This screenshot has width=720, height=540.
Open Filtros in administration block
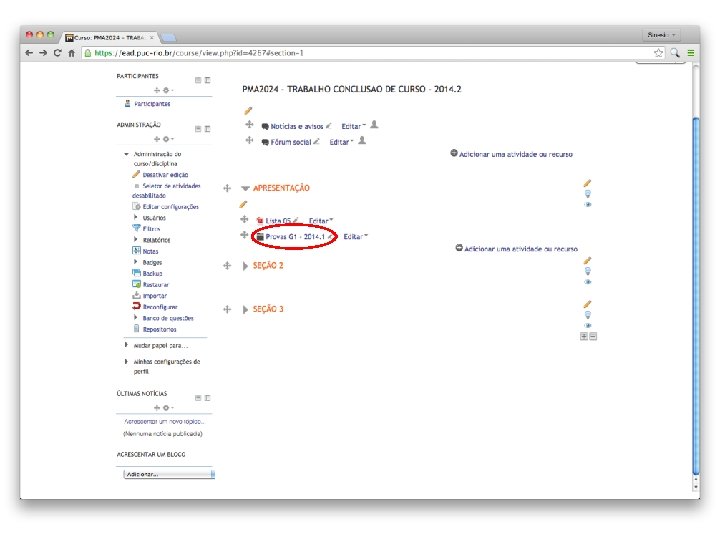[151, 229]
